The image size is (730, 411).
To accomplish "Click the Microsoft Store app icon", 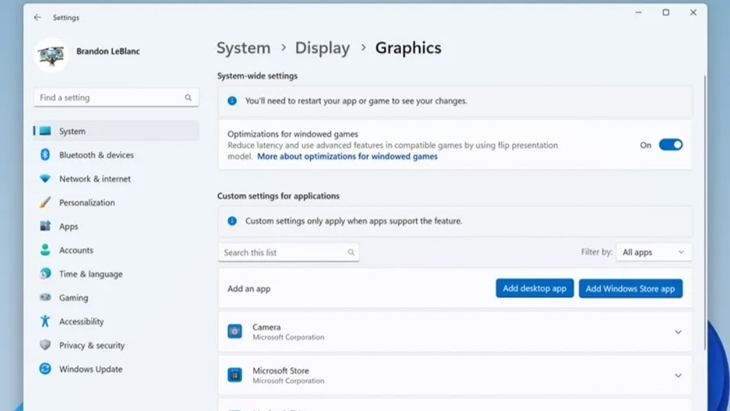I will pyautogui.click(x=235, y=375).
